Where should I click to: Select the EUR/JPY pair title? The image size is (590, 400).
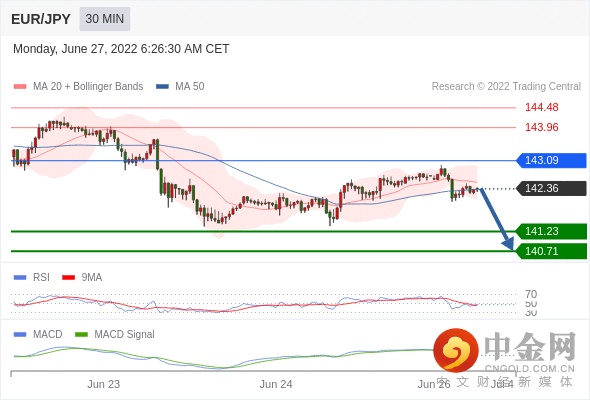coord(41,19)
